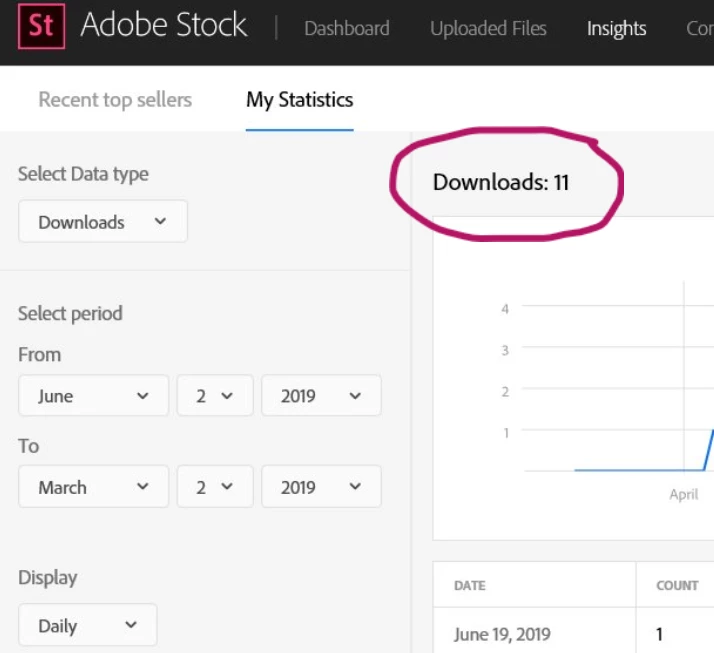Change the From month June dropdown
Screen dimensions: 714x653
click(93, 395)
